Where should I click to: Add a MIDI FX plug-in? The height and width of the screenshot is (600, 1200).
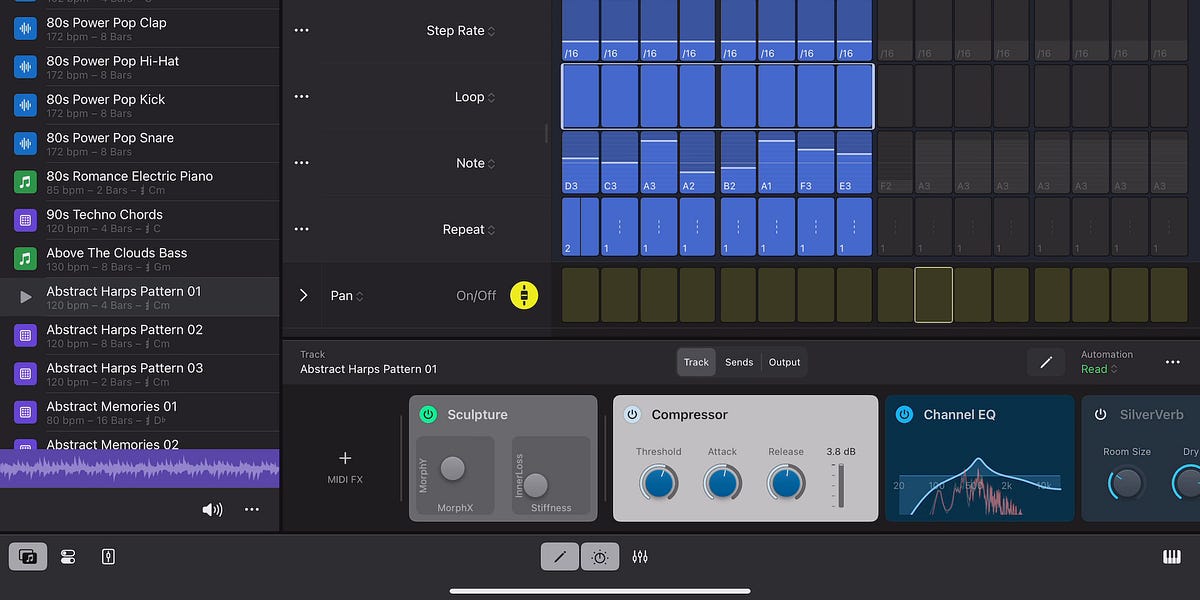click(x=345, y=467)
